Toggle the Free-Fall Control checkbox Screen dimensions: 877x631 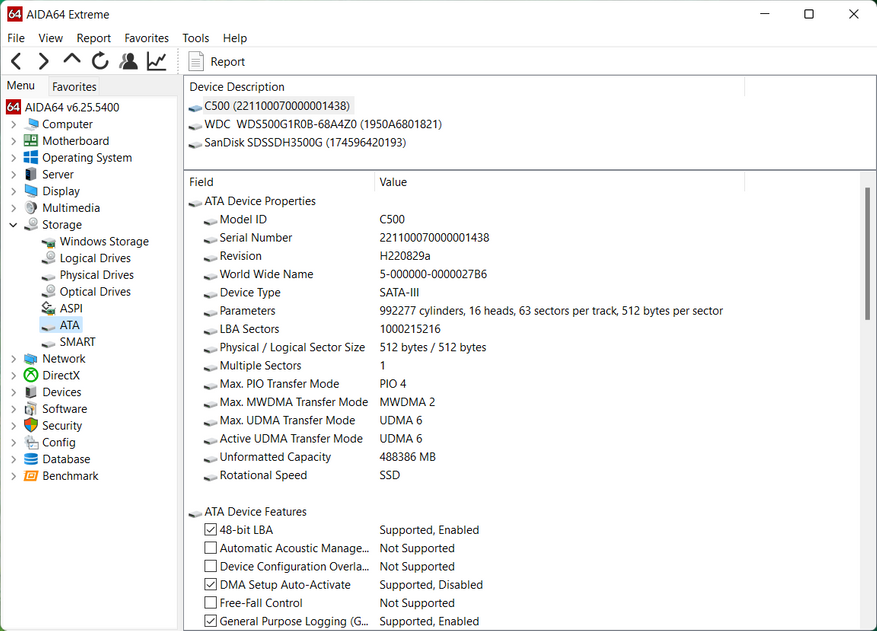click(210, 603)
